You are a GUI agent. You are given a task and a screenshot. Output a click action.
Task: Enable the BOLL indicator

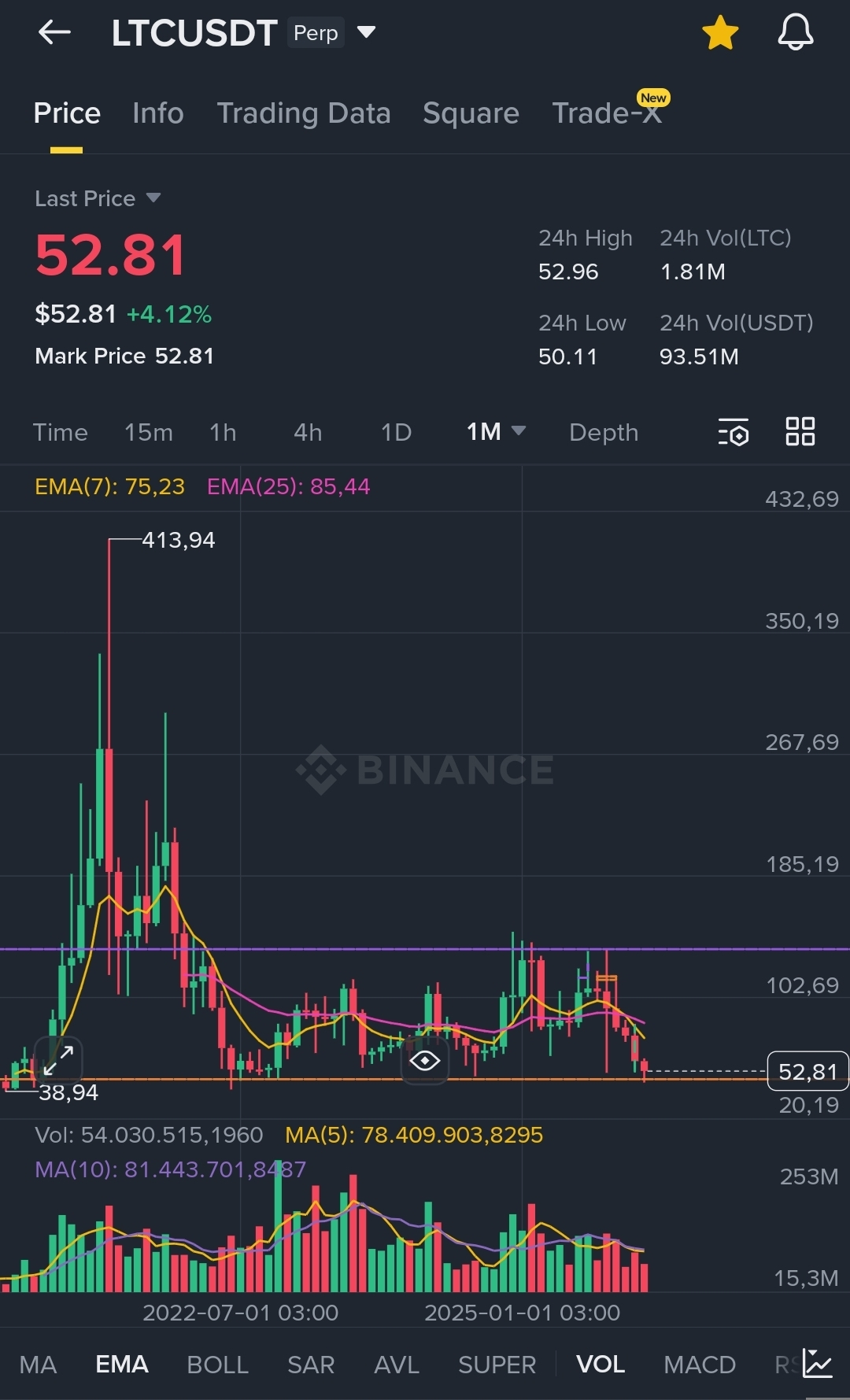pyautogui.click(x=218, y=1365)
